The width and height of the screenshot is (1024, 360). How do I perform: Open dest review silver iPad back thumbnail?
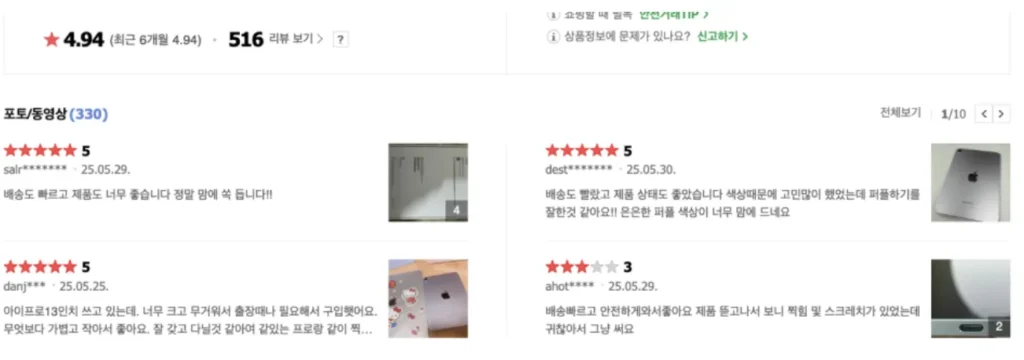[970, 182]
